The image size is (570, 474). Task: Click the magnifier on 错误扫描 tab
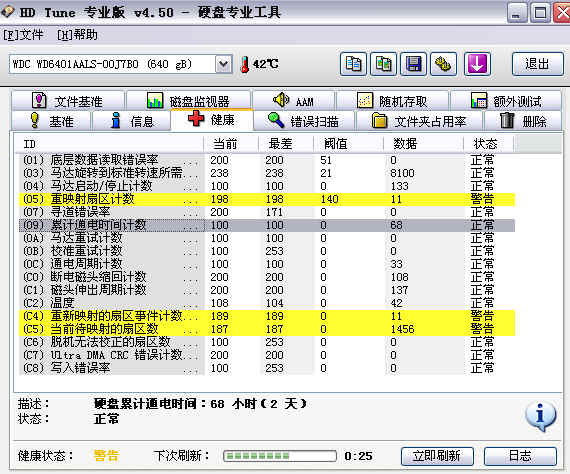[276, 120]
